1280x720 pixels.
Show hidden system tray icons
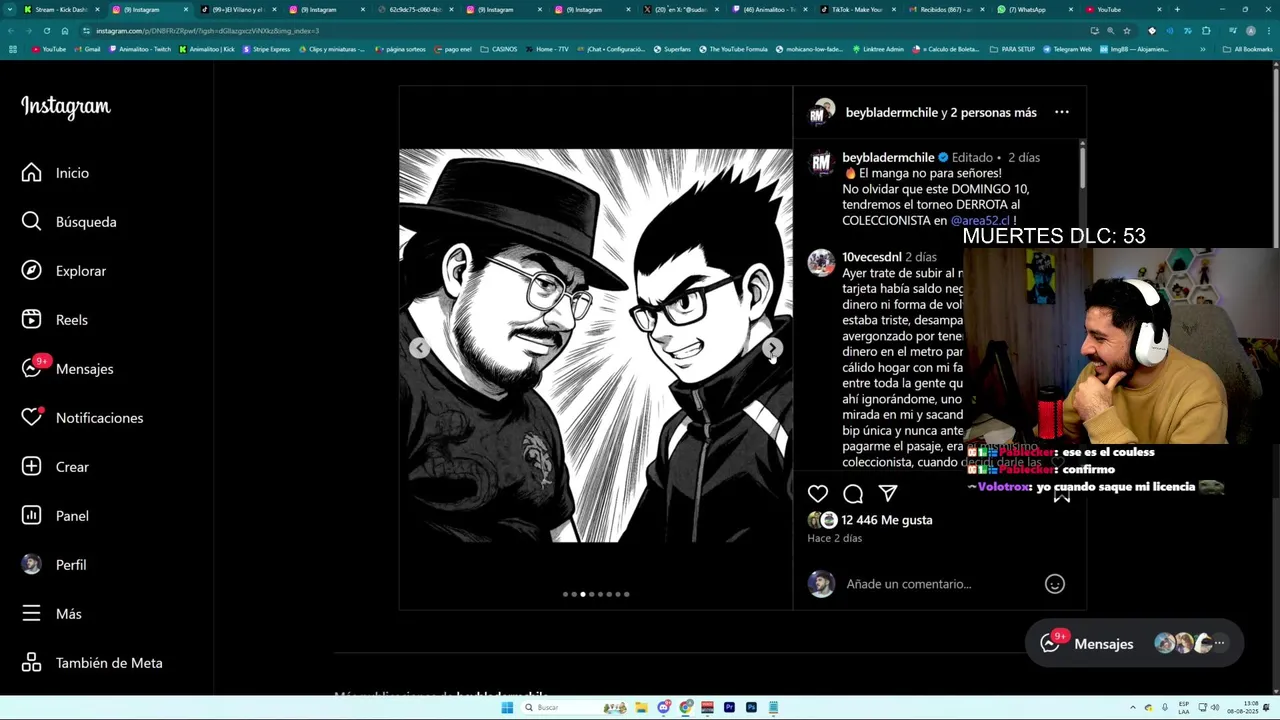click(1133, 707)
